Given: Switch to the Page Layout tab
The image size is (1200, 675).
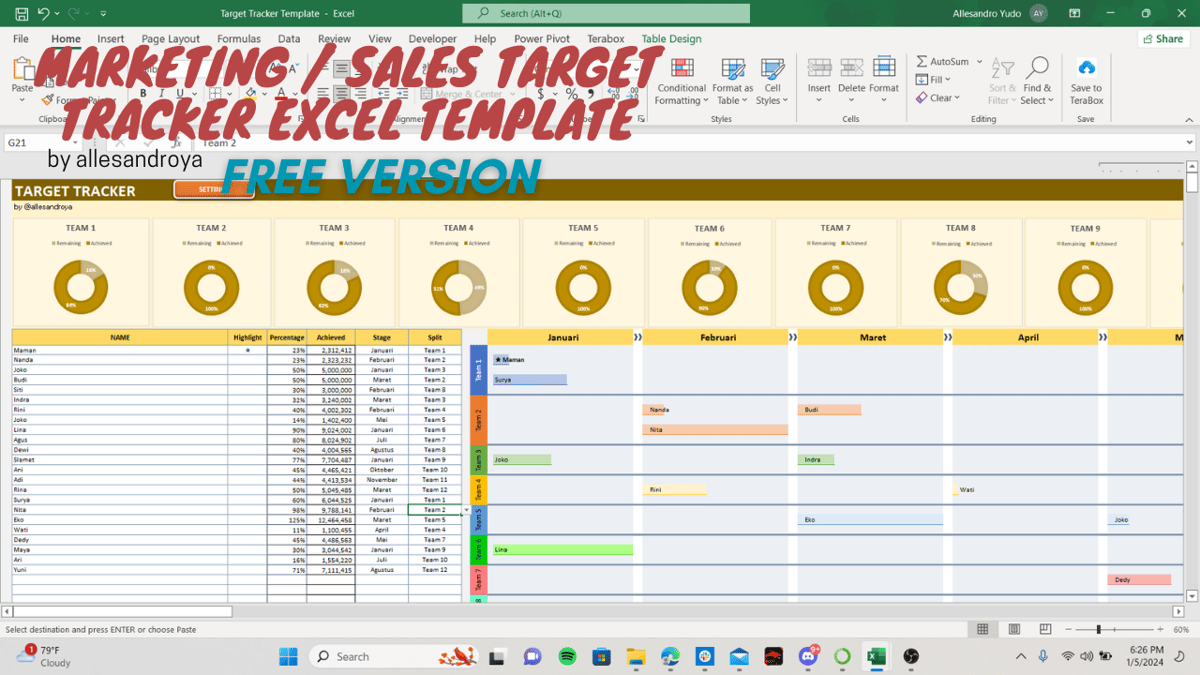Looking at the screenshot, I should pyautogui.click(x=173, y=39).
